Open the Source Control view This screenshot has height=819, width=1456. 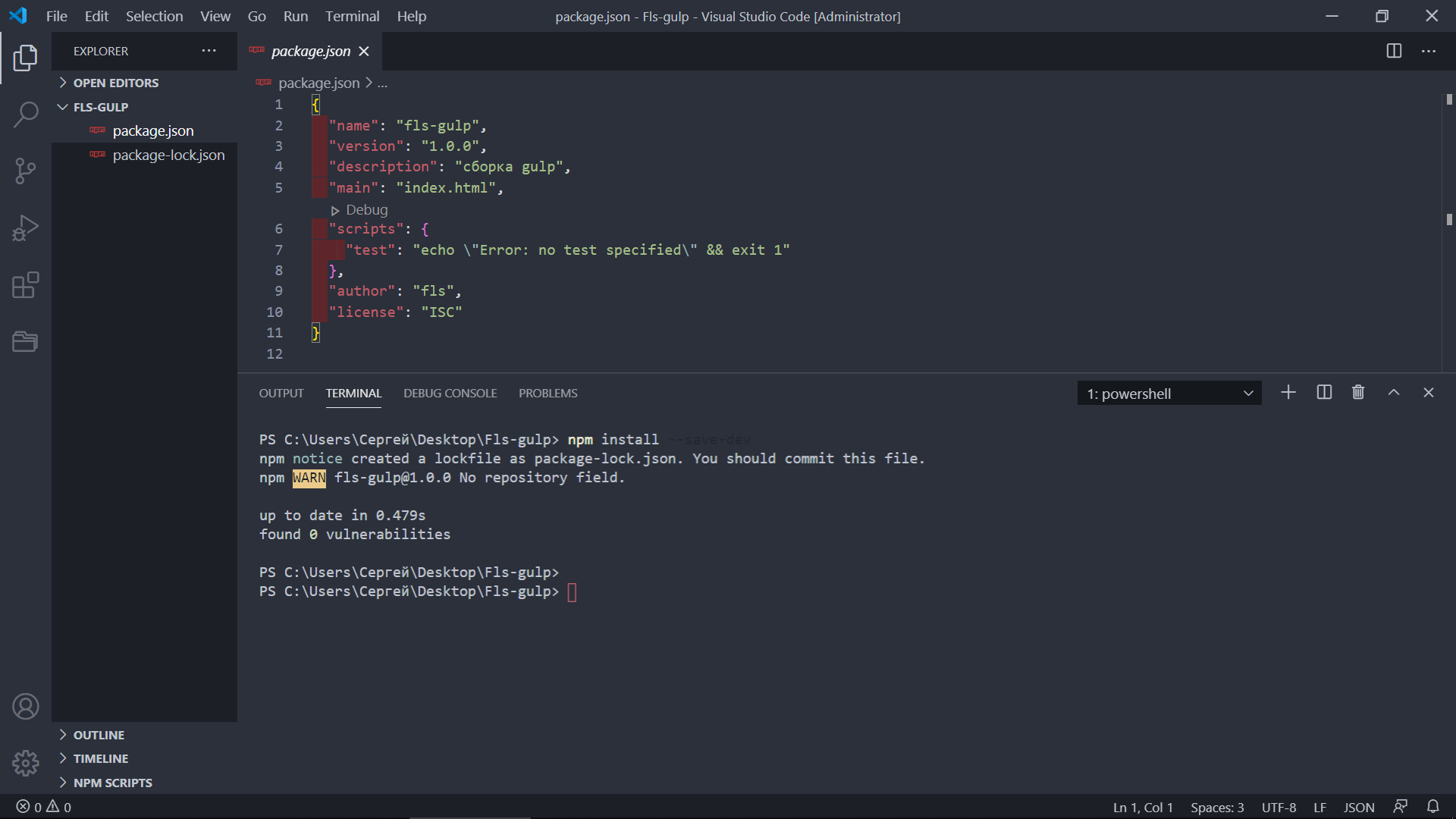point(25,171)
